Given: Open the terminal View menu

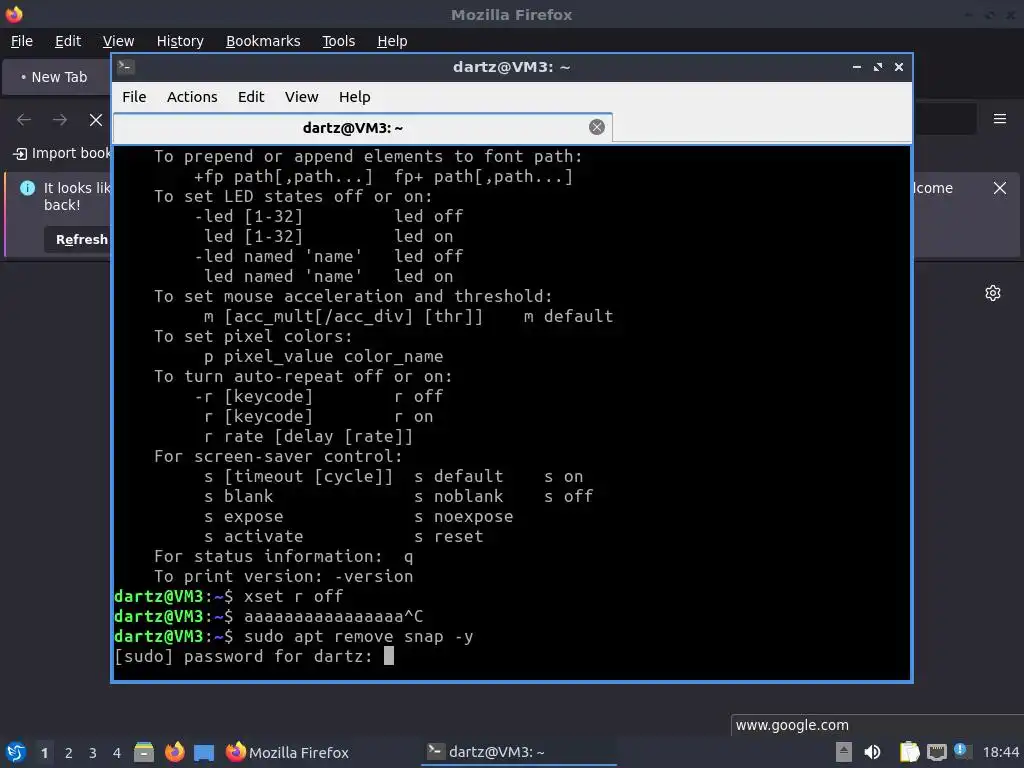Looking at the screenshot, I should click(x=301, y=97).
